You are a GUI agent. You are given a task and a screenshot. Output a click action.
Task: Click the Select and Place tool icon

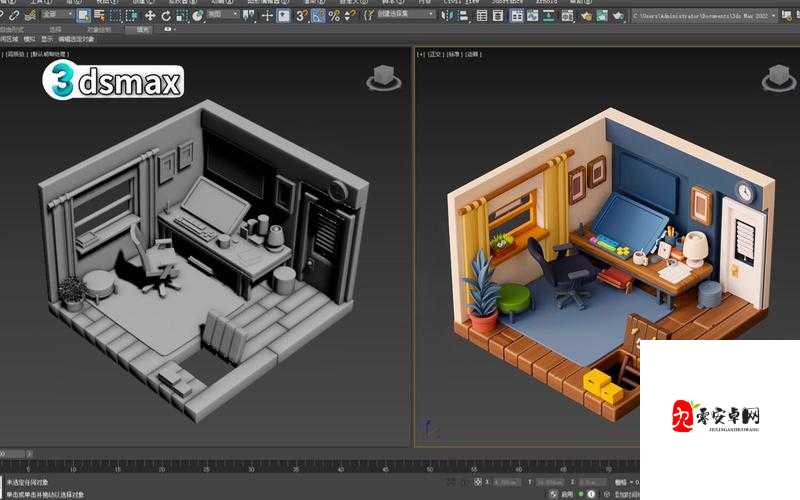[197, 16]
